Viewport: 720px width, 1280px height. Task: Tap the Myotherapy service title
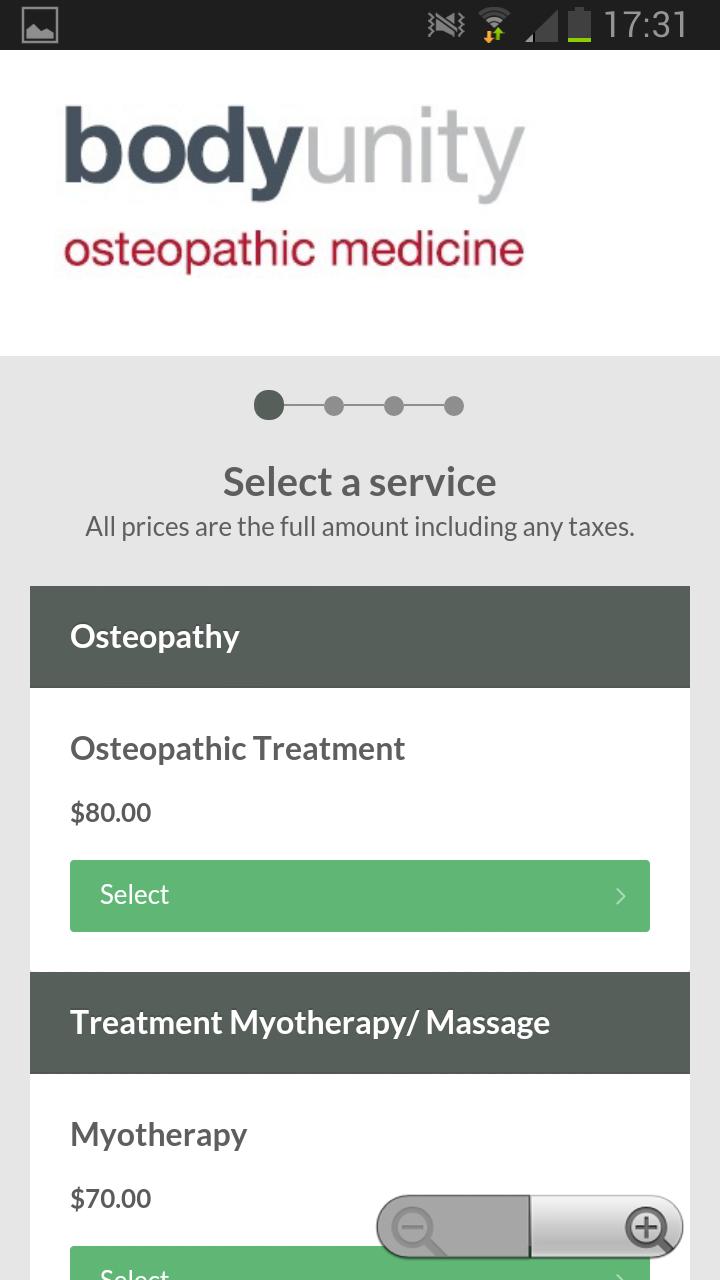(159, 1135)
